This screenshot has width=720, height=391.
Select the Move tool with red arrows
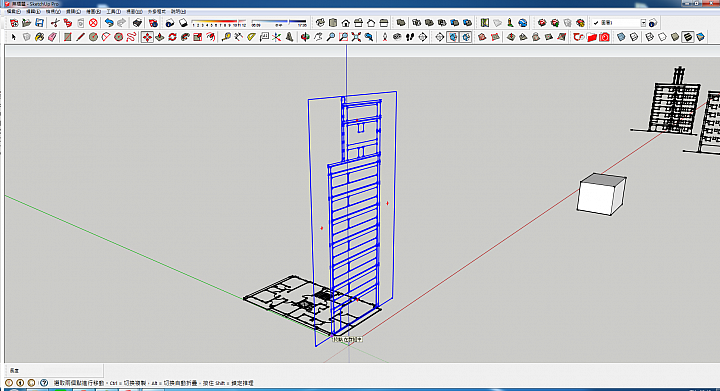click(x=147, y=37)
